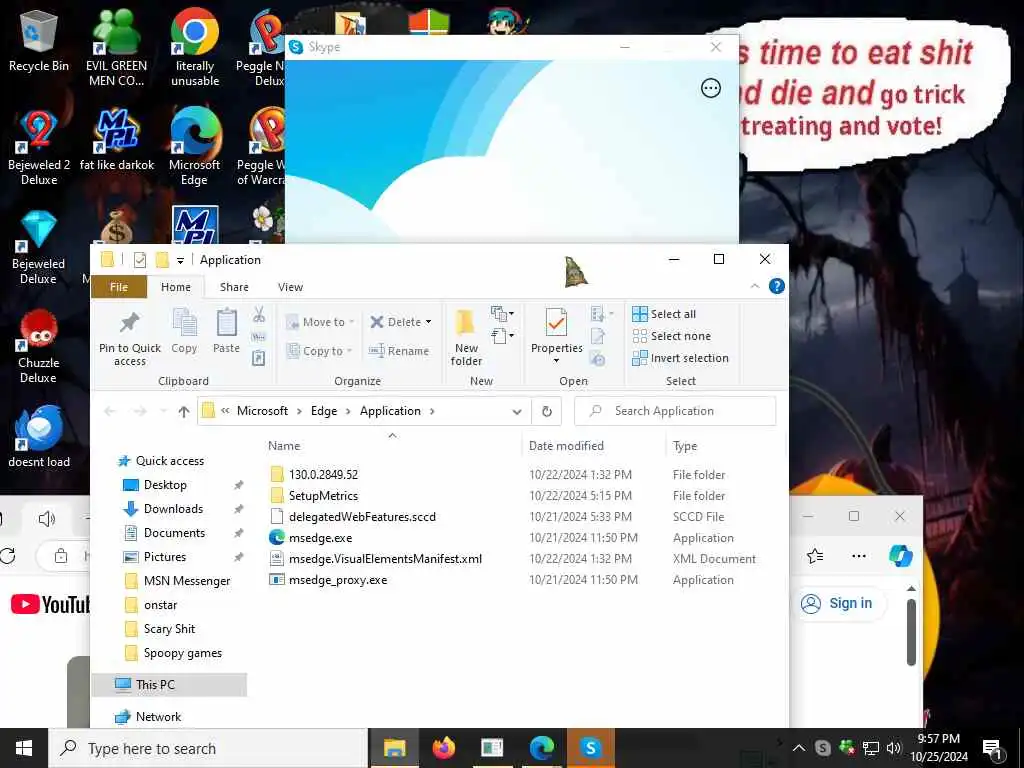Click Copilot icon in Edge window
Screen dimensions: 1024x768
point(901,556)
